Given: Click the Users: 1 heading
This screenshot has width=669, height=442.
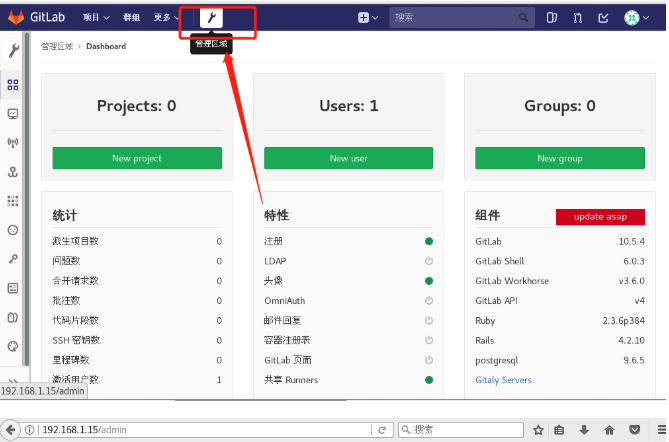Looking at the screenshot, I should [349, 106].
